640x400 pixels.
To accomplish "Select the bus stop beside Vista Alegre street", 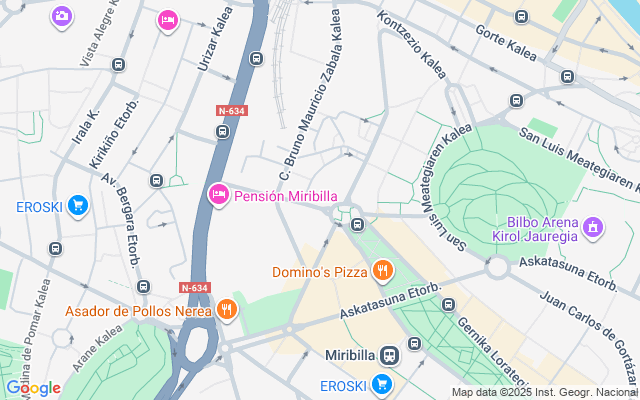I will click(118, 64).
